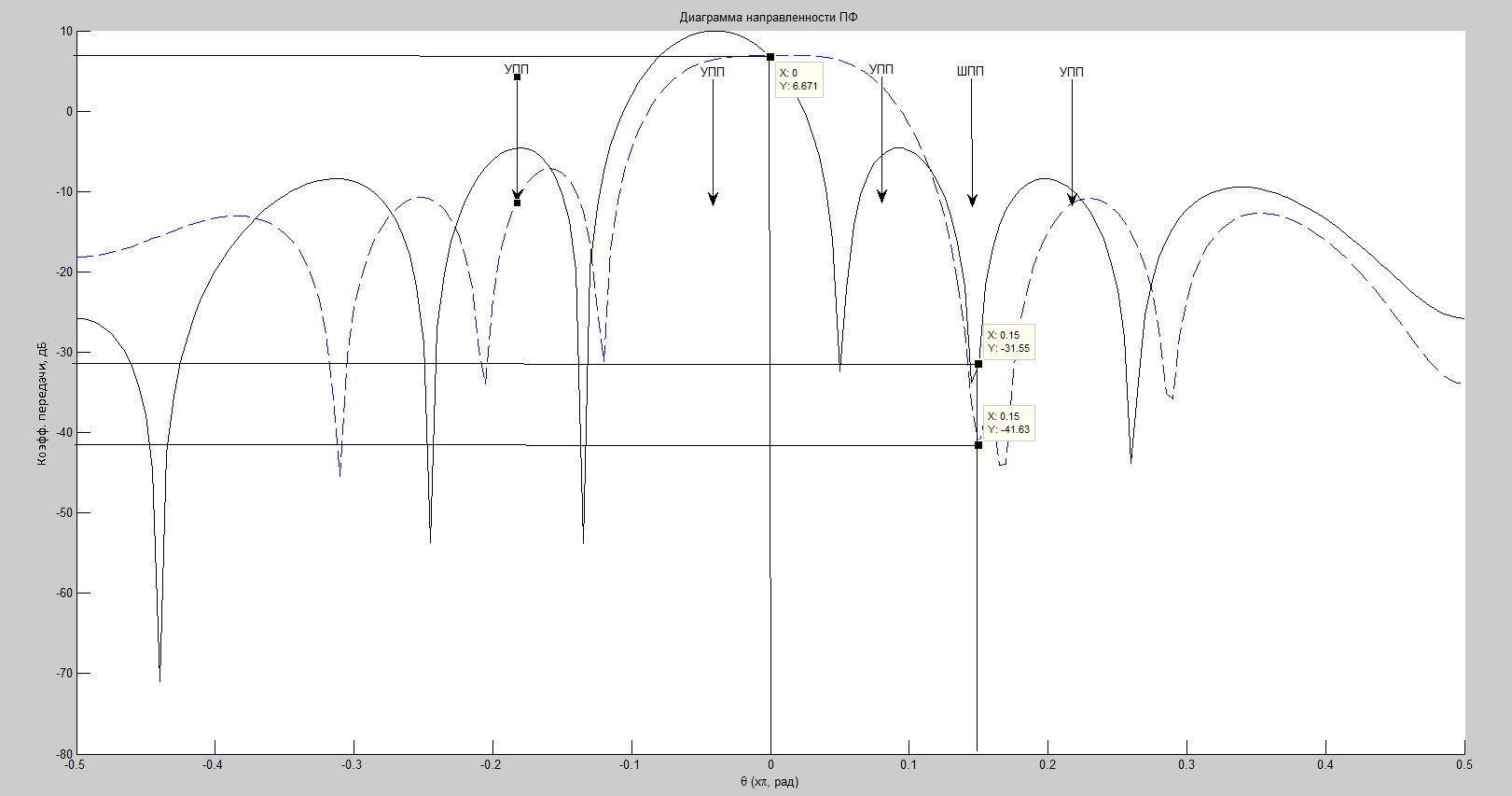
Task: Click the x-axis tick label -0.2
Action: (492, 764)
